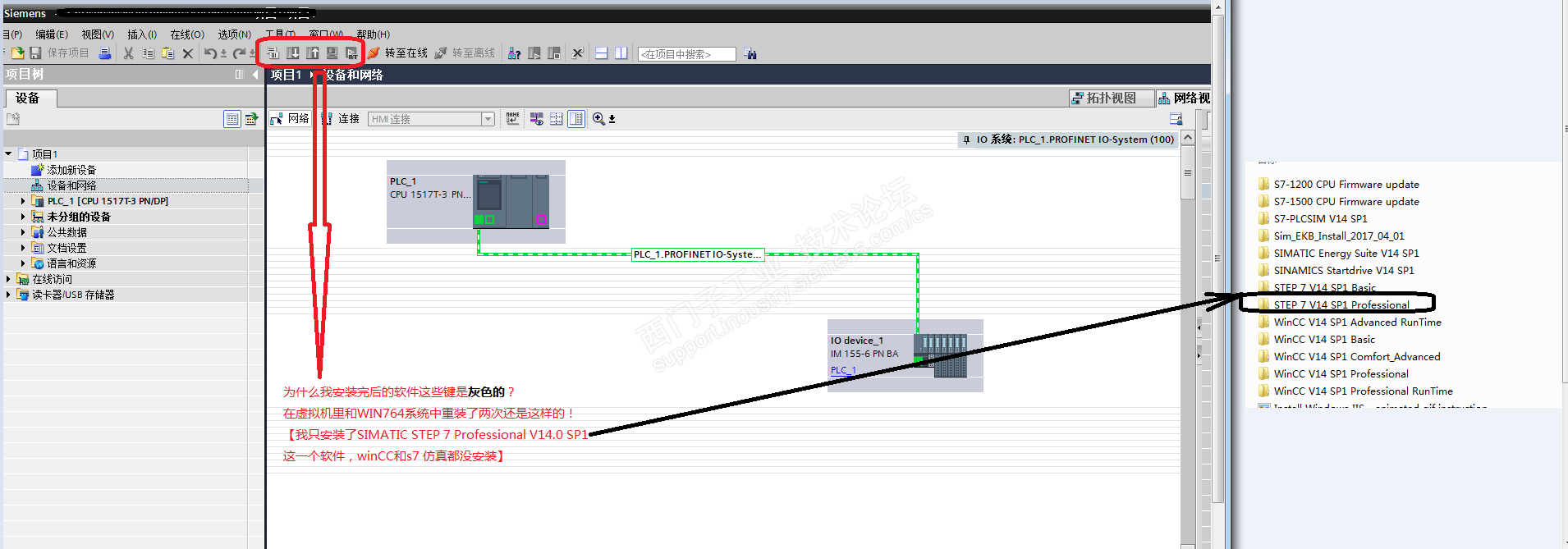This screenshot has height=549, width=1568.
Task: Click the redo arrow icon
Action: [x=238, y=53]
